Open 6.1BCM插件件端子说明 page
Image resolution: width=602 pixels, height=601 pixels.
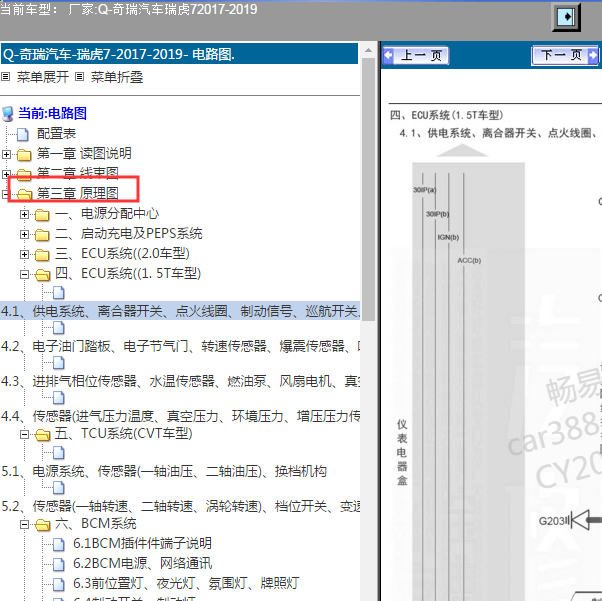[x=142, y=543]
